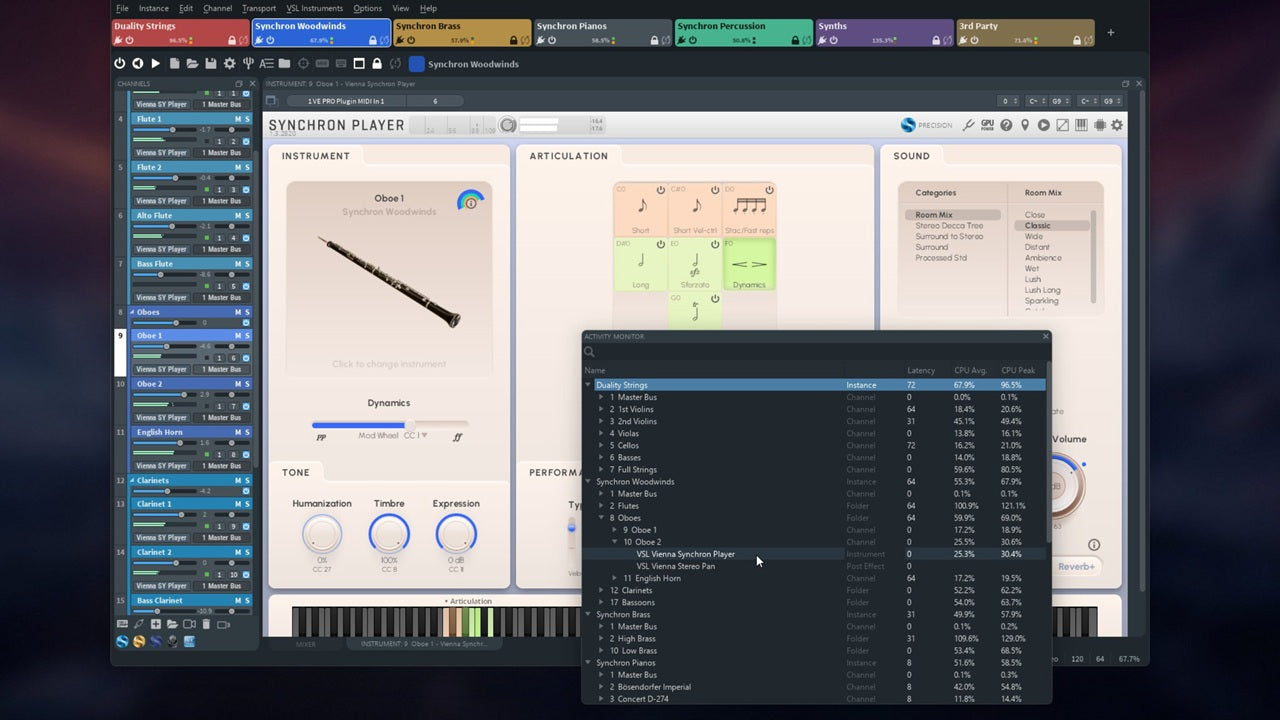Click the GPU Power icon in Synchron Player
Viewport: 1280px width, 720px height.
point(987,125)
